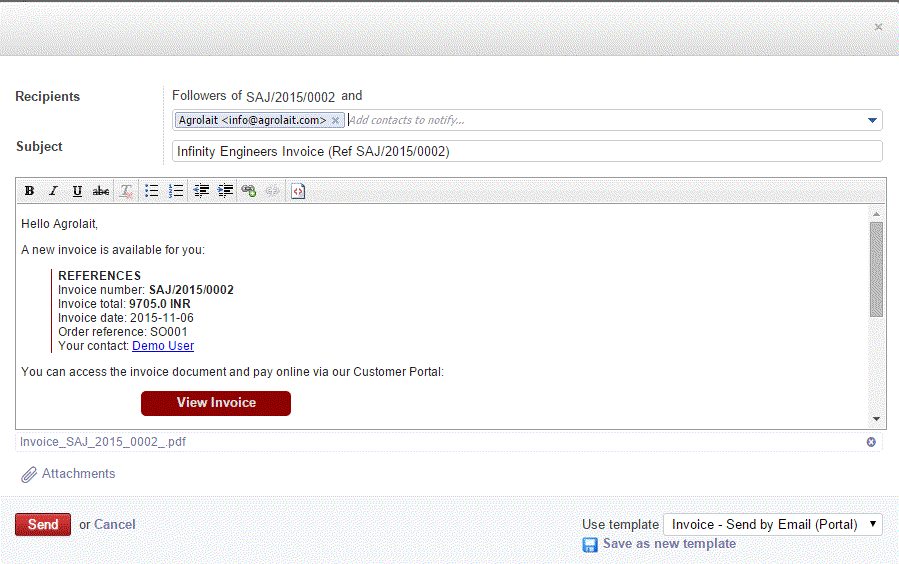The image size is (899, 564).
Task: Increase indent of paragraph
Action: click(225, 191)
